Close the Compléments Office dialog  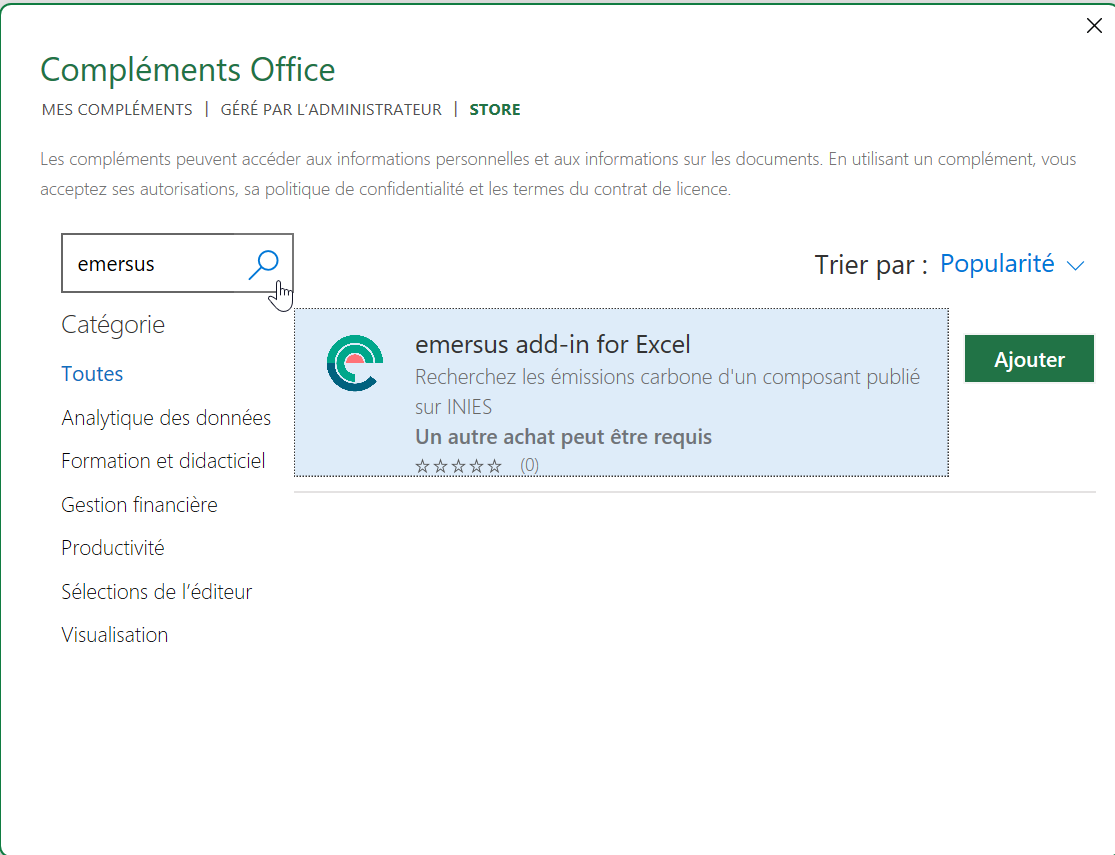1094,26
